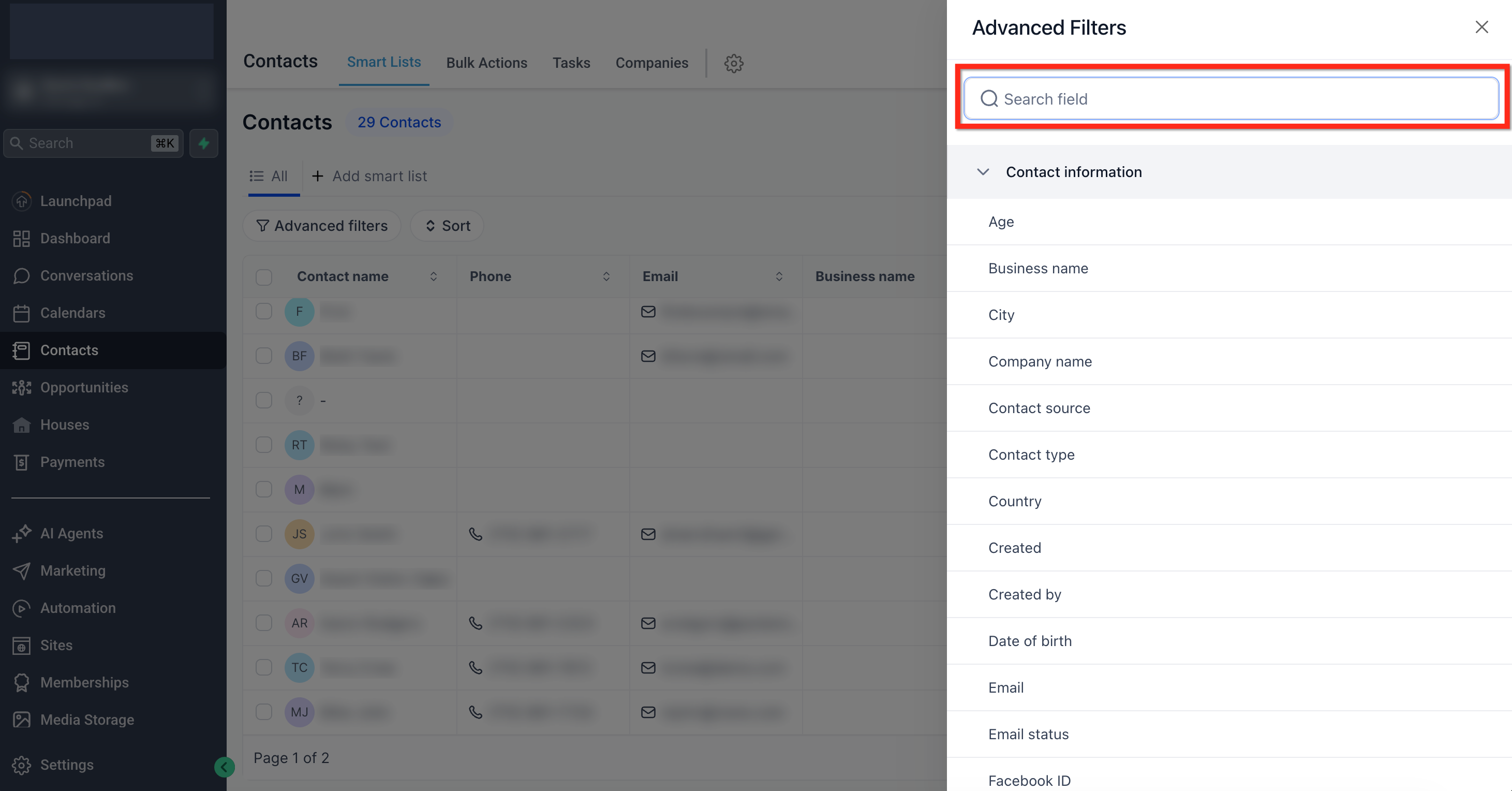Open the Sort dropdown button

tap(447, 226)
